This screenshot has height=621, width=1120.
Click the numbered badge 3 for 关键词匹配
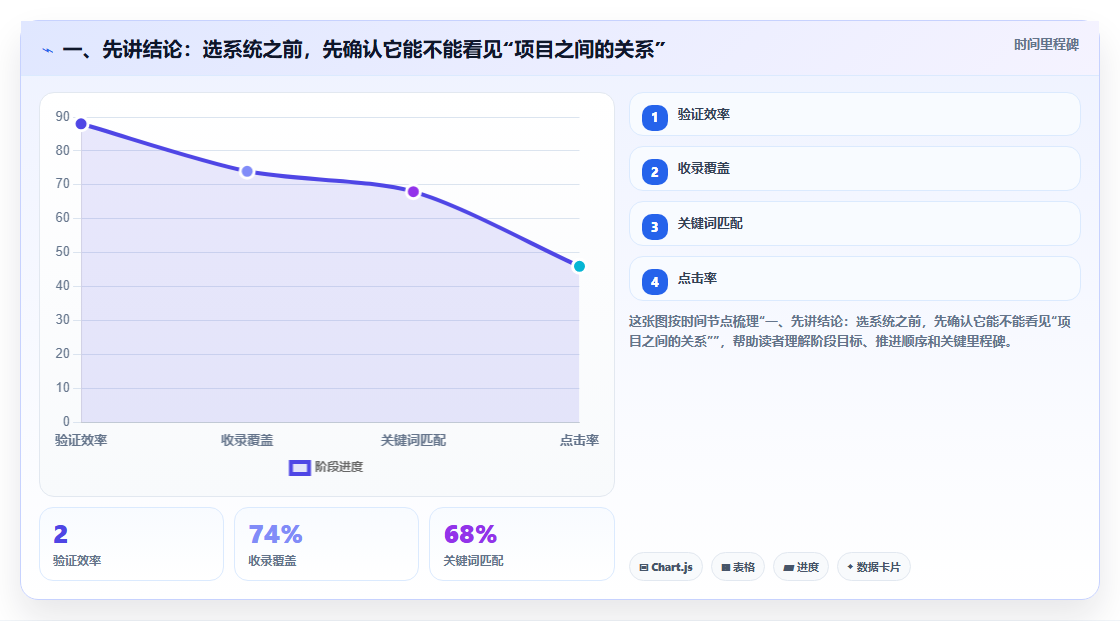coord(654,227)
